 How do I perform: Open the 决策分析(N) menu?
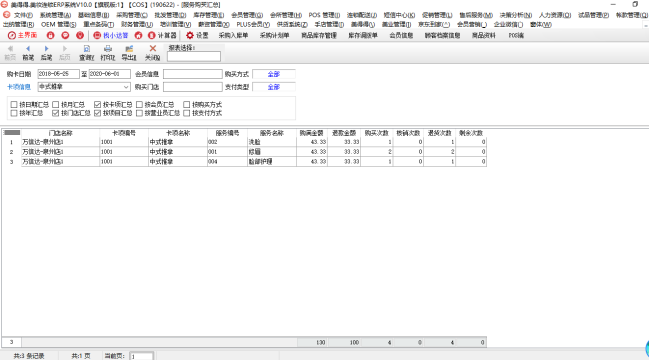pos(516,15)
